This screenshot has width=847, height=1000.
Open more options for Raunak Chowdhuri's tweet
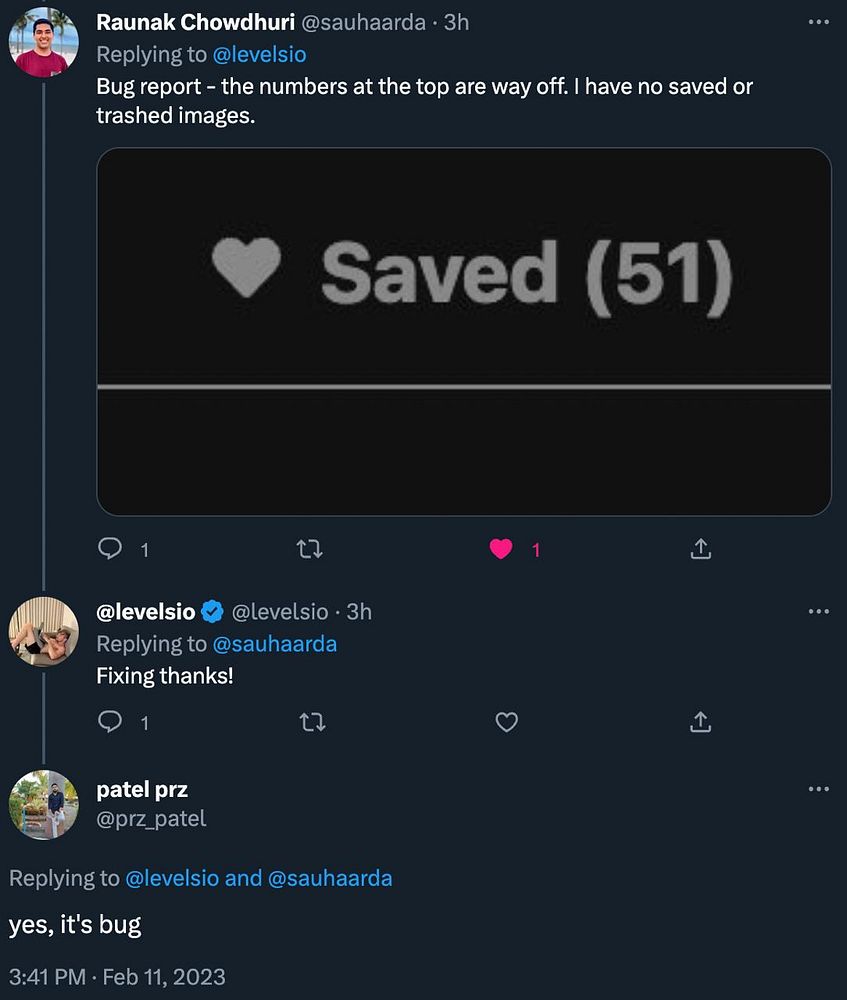818,23
